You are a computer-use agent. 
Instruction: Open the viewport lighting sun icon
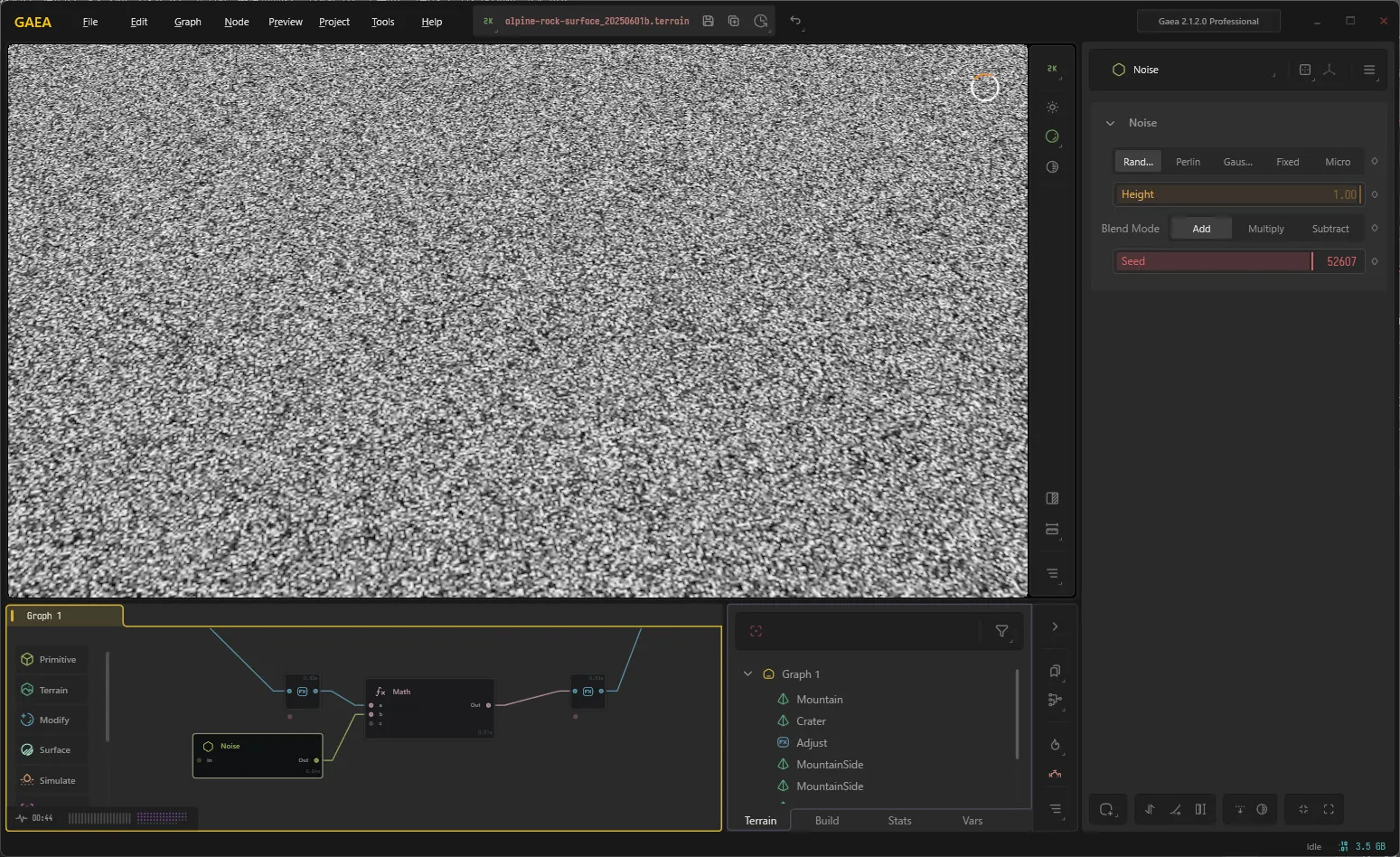[1052, 108]
